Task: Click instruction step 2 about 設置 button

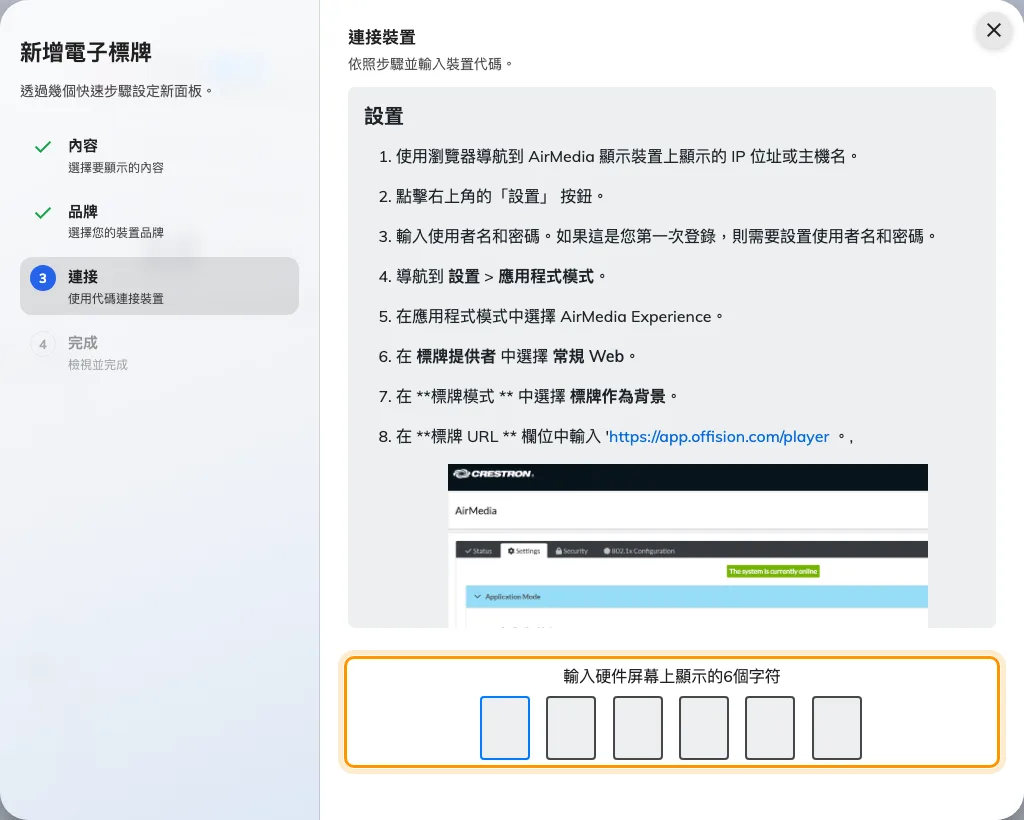Action: (492, 197)
